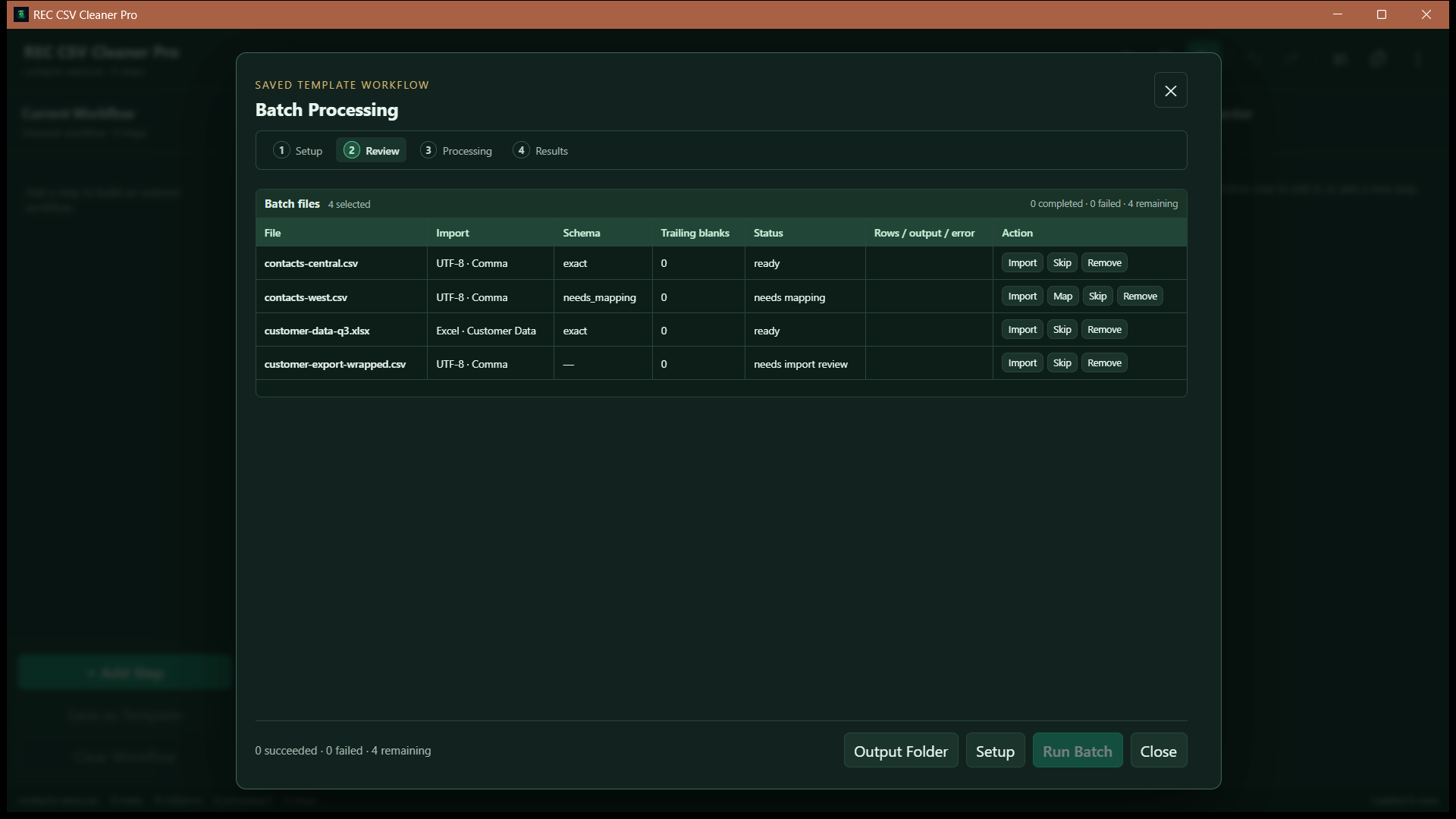
Task: Skip the contacts-west.csv file
Action: click(1097, 296)
